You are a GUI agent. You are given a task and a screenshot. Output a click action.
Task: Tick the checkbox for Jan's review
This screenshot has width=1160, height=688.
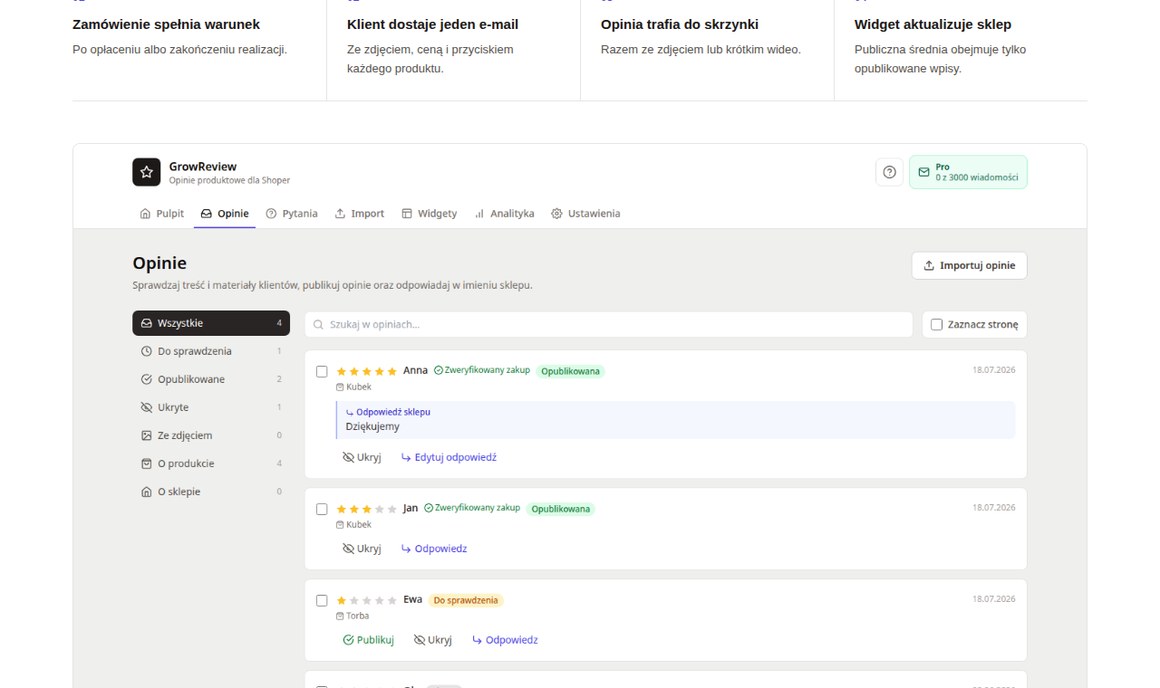click(x=322, y=509)
